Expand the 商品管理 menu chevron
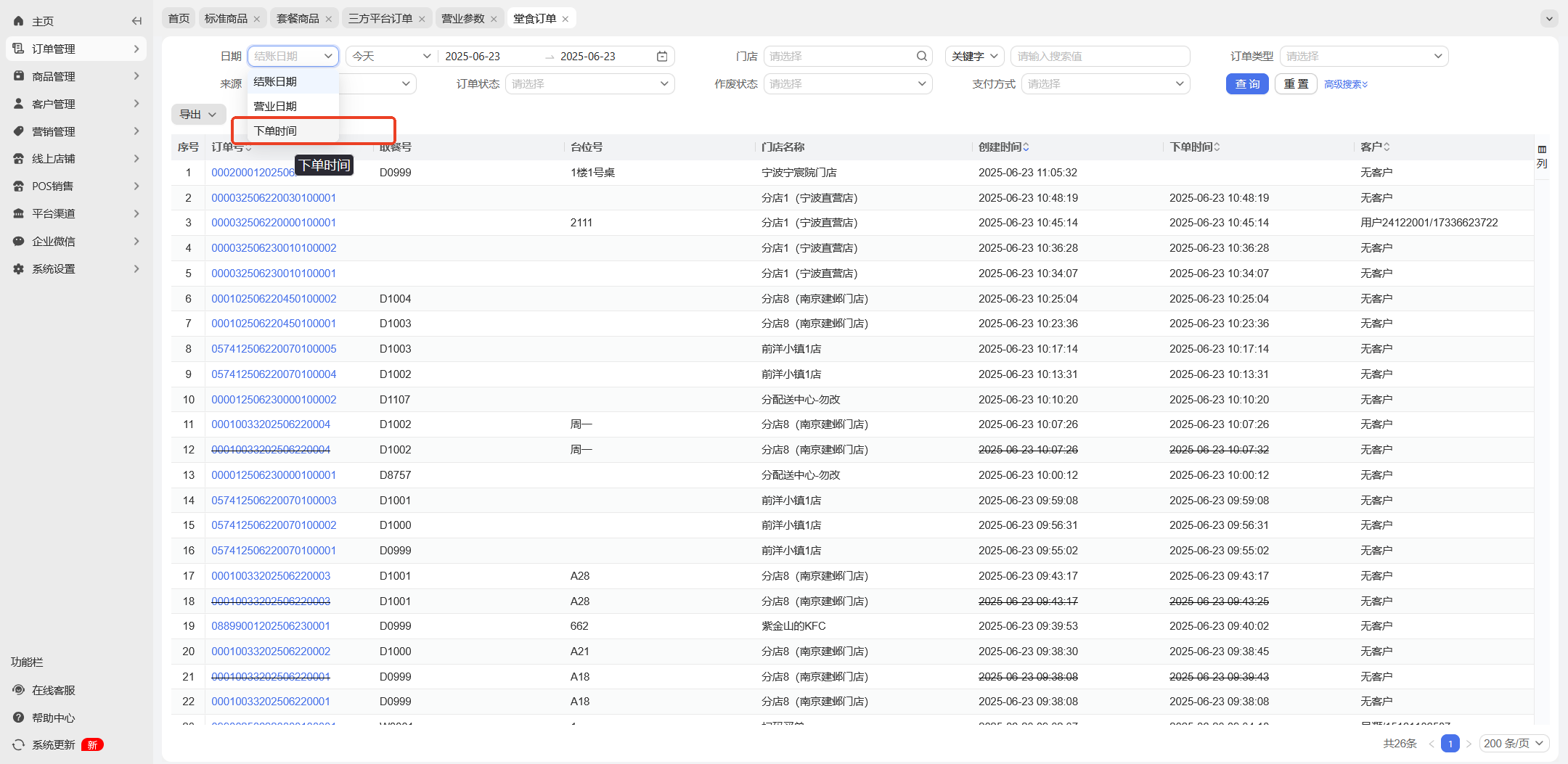 point(136,76)
